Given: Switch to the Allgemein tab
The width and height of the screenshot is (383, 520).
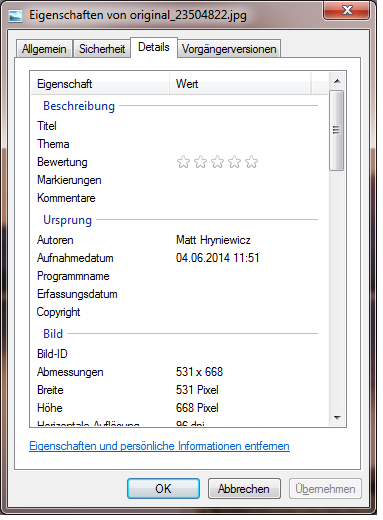Looking at the screenshot, I should click(x=44, y=49).
